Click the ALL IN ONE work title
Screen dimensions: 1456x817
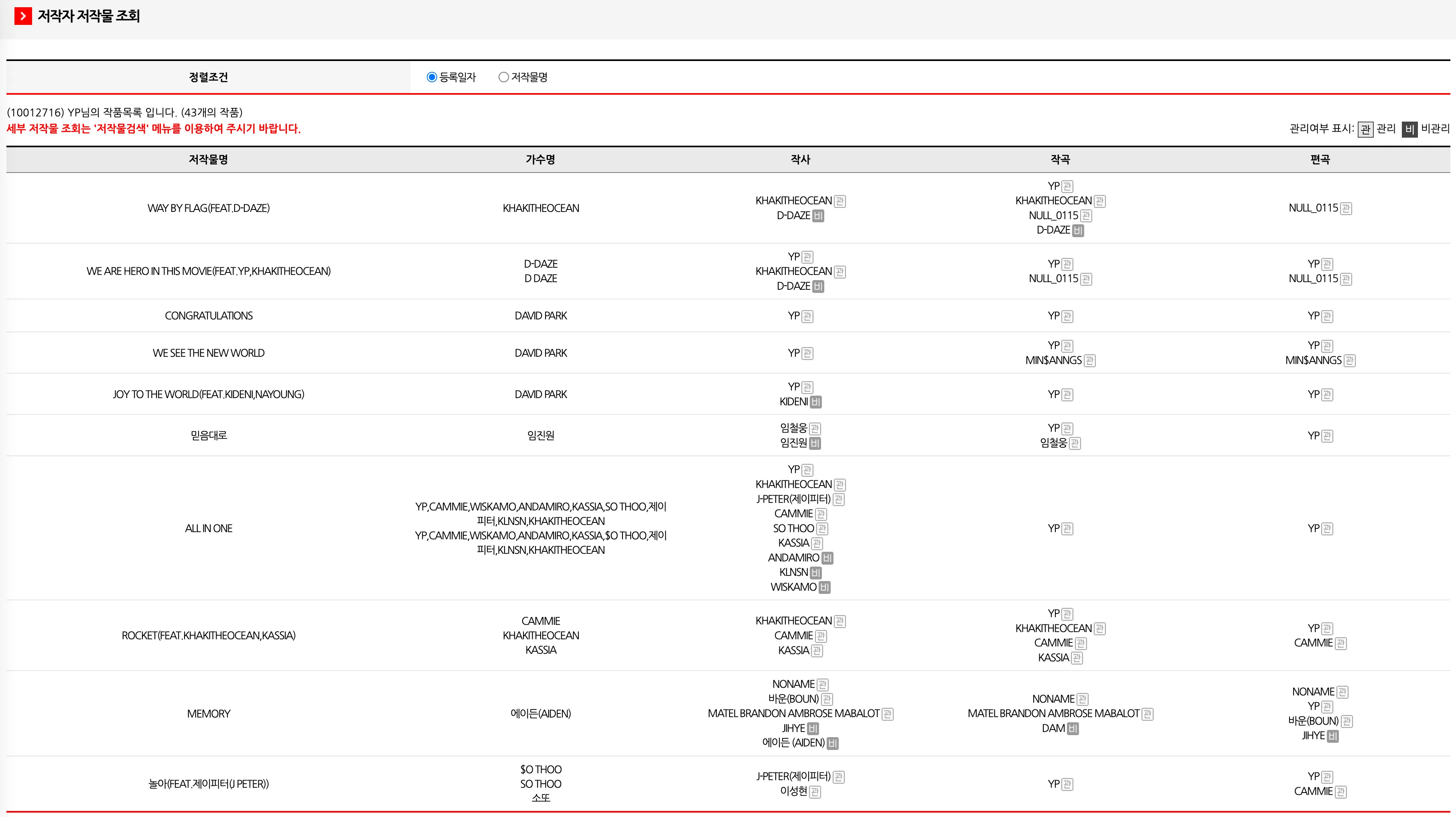click(x=208, y=528)
